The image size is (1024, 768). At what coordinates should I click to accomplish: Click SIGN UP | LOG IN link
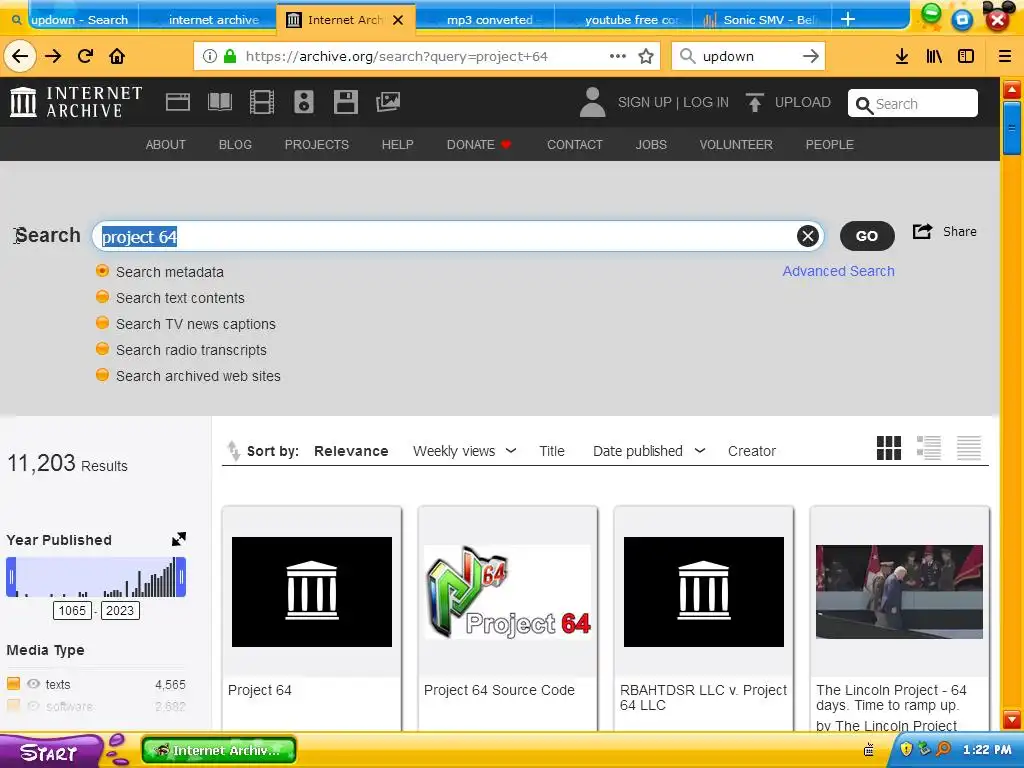click(x=673, y=103)
